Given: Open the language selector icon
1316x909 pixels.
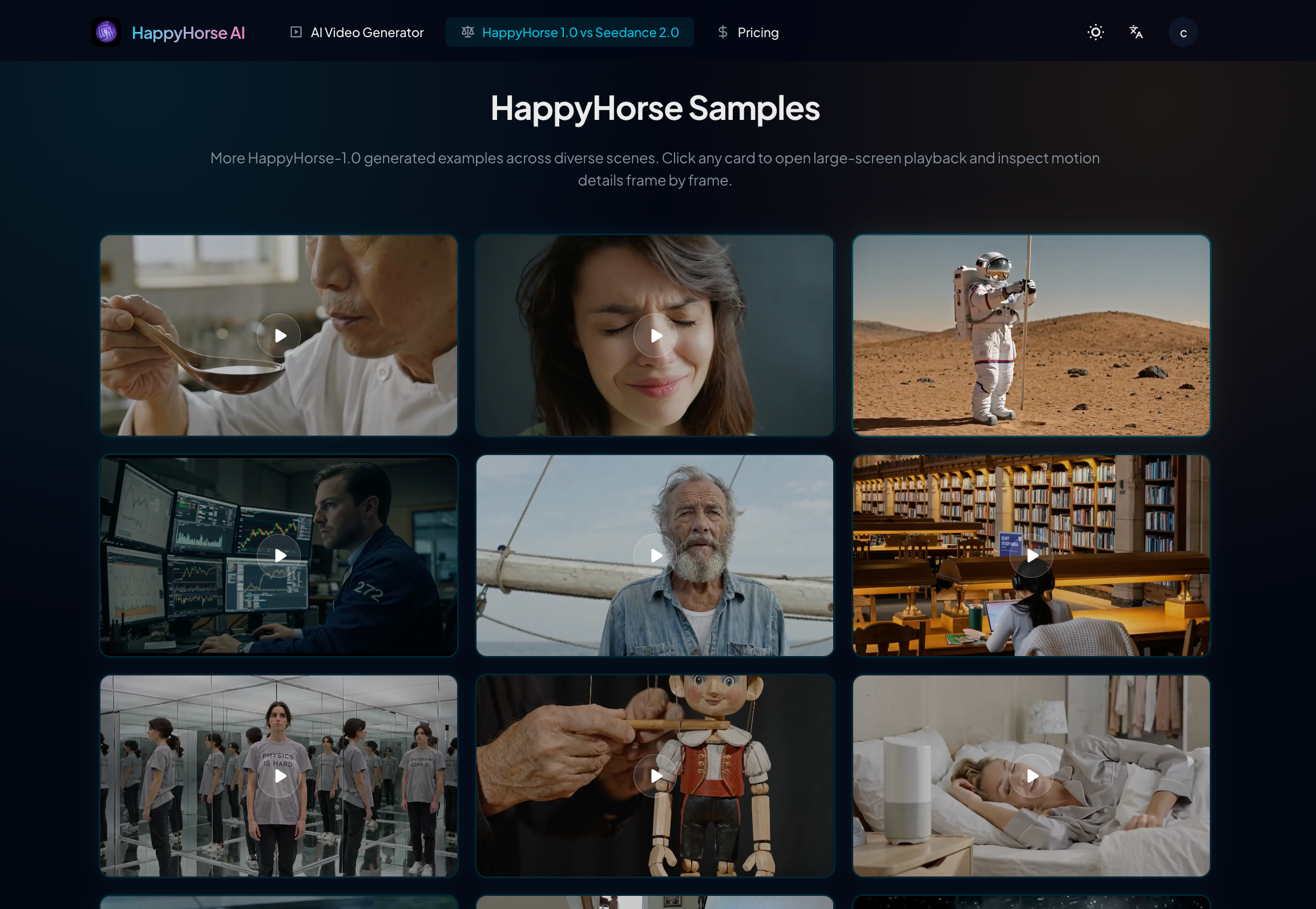Looking at the screenshot, I should (1136, 33).
